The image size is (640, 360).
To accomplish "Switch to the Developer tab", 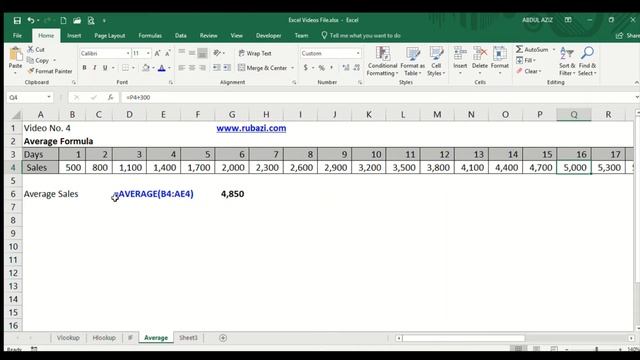I will pyautogui.click(x=268, y=36).
